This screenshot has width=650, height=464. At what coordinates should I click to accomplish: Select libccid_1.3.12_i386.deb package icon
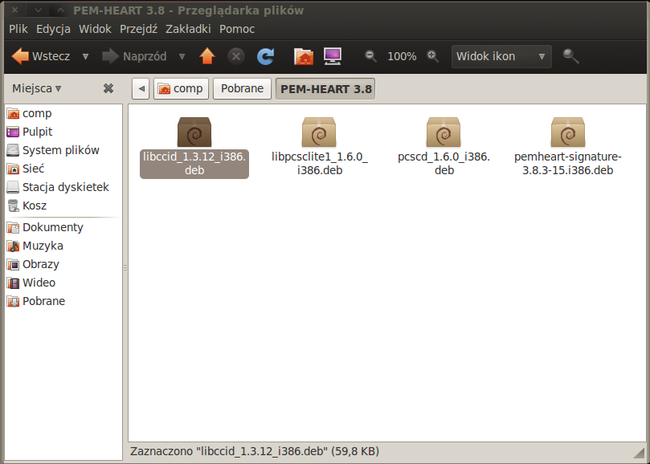click(x=194, y=132)
